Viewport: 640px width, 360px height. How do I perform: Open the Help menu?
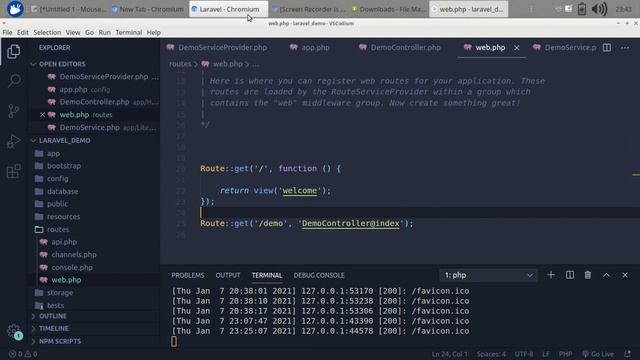pos(153,32)
